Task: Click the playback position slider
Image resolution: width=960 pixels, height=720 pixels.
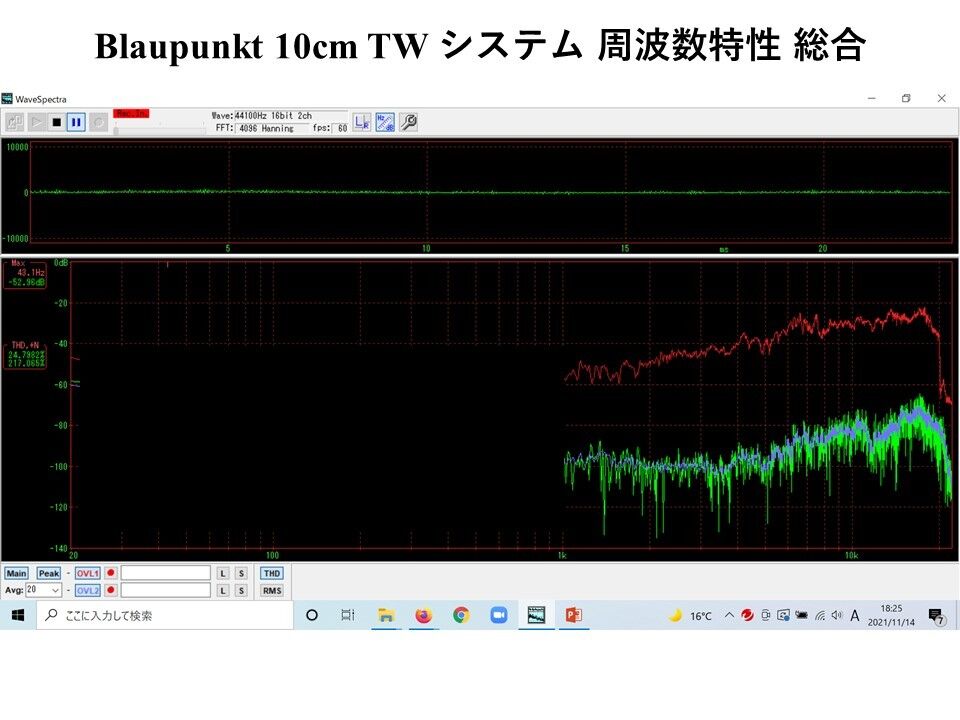Action: pyautogui.click(x=159, y=130)
